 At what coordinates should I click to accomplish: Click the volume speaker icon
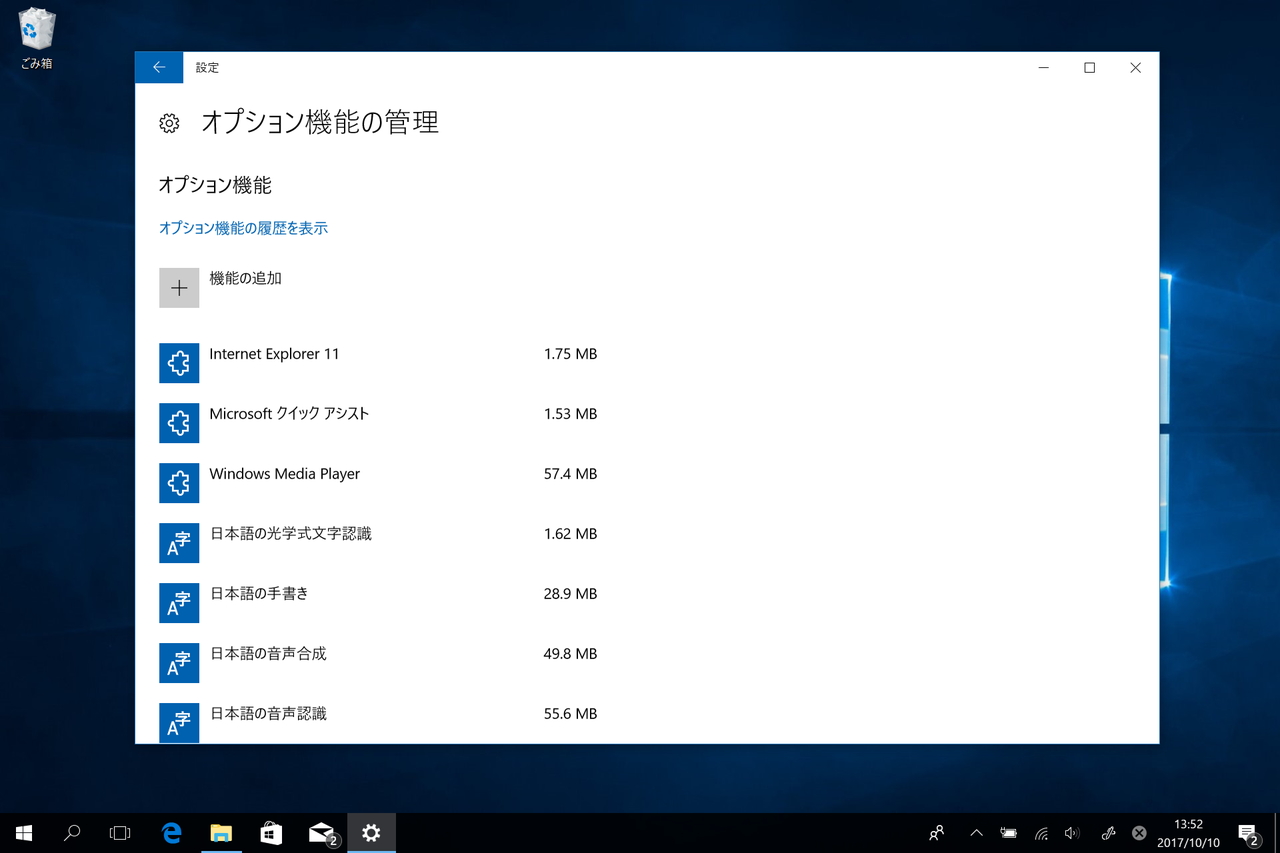(1073, 833)
